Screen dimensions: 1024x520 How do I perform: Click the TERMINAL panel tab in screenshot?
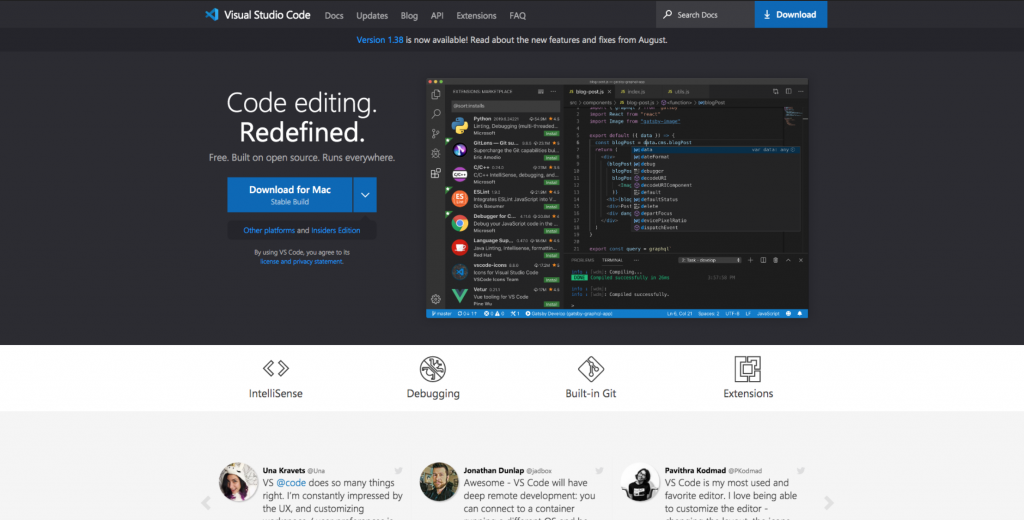click(x=612, y=260)
